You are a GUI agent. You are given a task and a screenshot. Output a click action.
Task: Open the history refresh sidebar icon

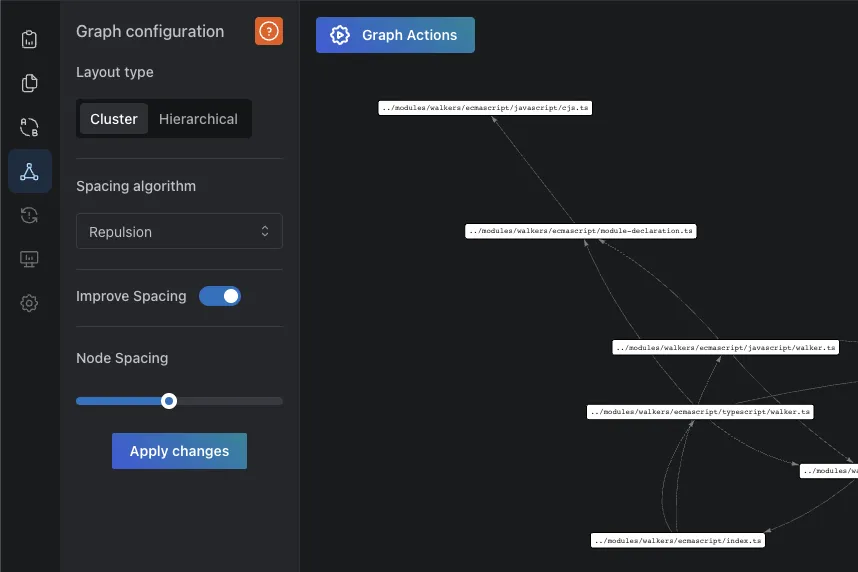29,215
